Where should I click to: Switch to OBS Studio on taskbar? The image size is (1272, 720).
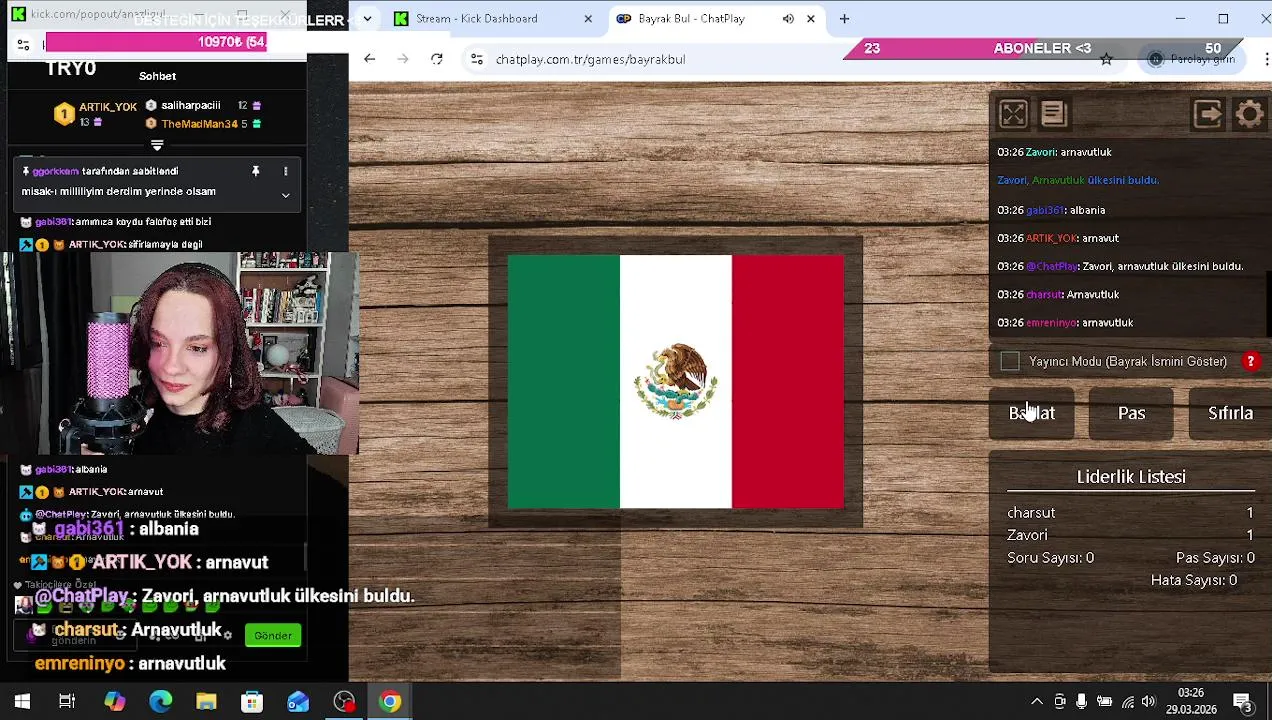click(x=344, y=702)
